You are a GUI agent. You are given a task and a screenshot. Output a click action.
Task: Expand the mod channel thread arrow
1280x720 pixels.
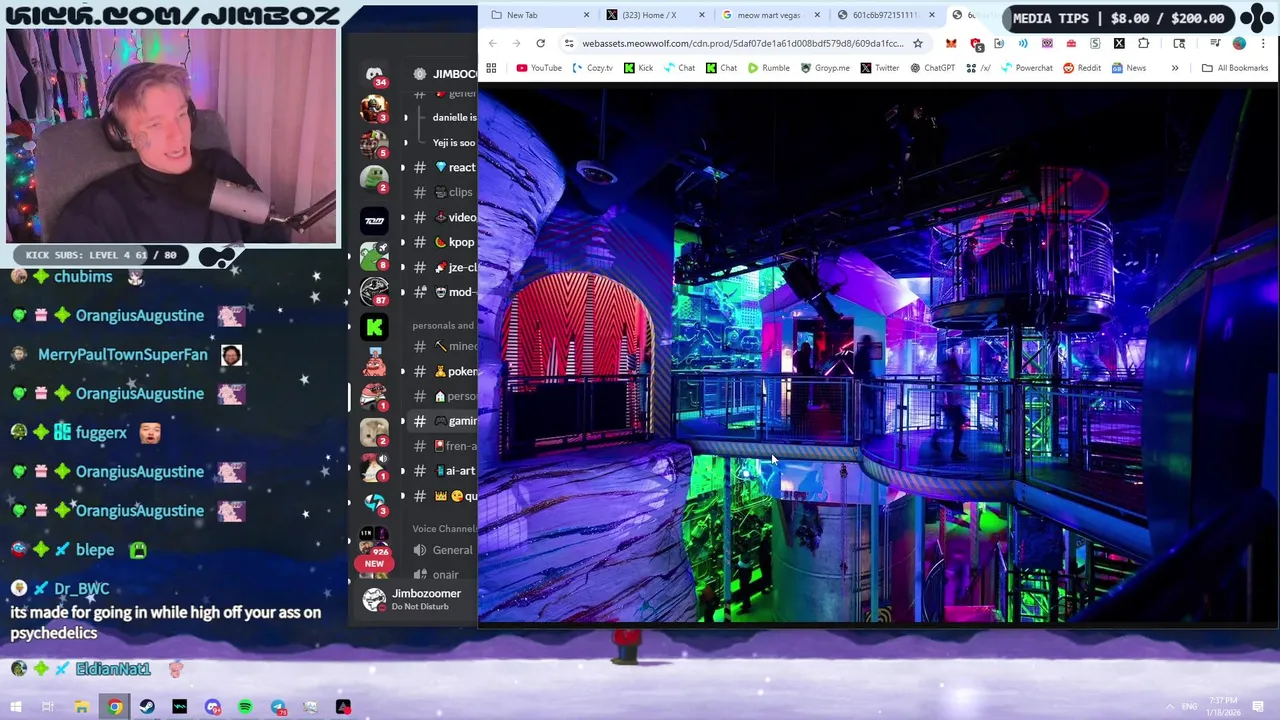[x=404, y=292]
